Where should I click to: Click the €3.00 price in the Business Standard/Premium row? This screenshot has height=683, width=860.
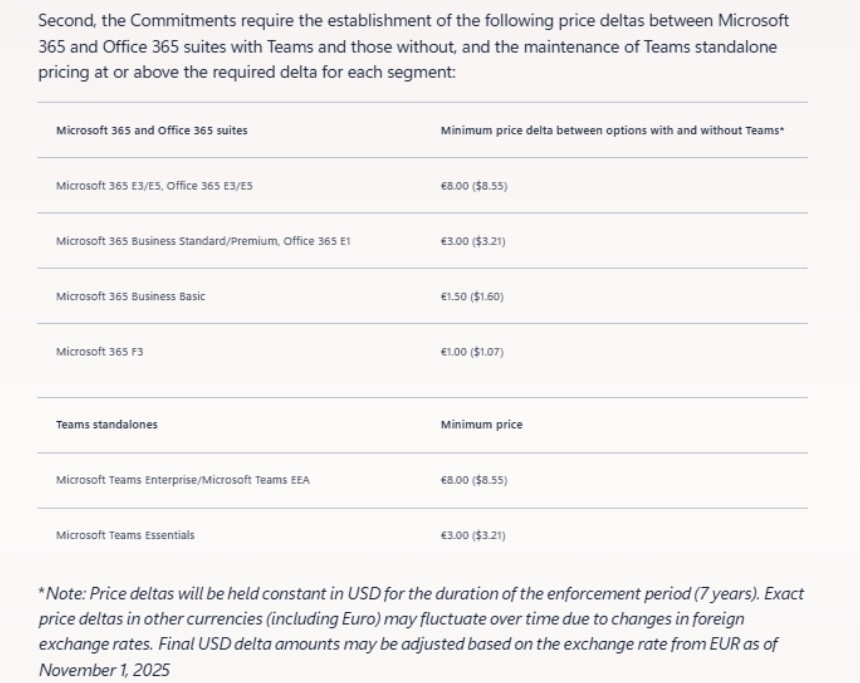click(x=473, y=241)
